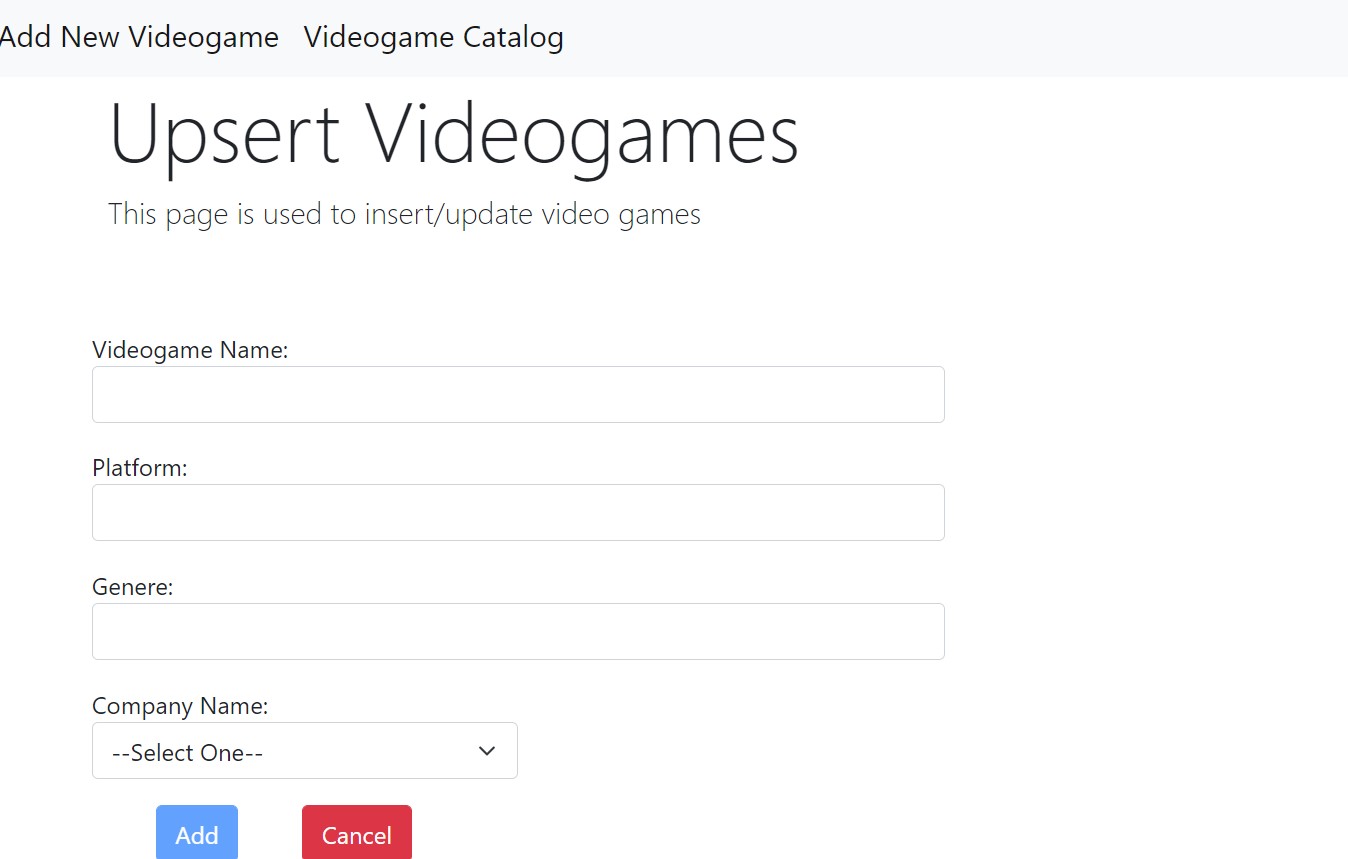1348x859 pixels.
Task: Click the red Cancel button
Action: 357,832
